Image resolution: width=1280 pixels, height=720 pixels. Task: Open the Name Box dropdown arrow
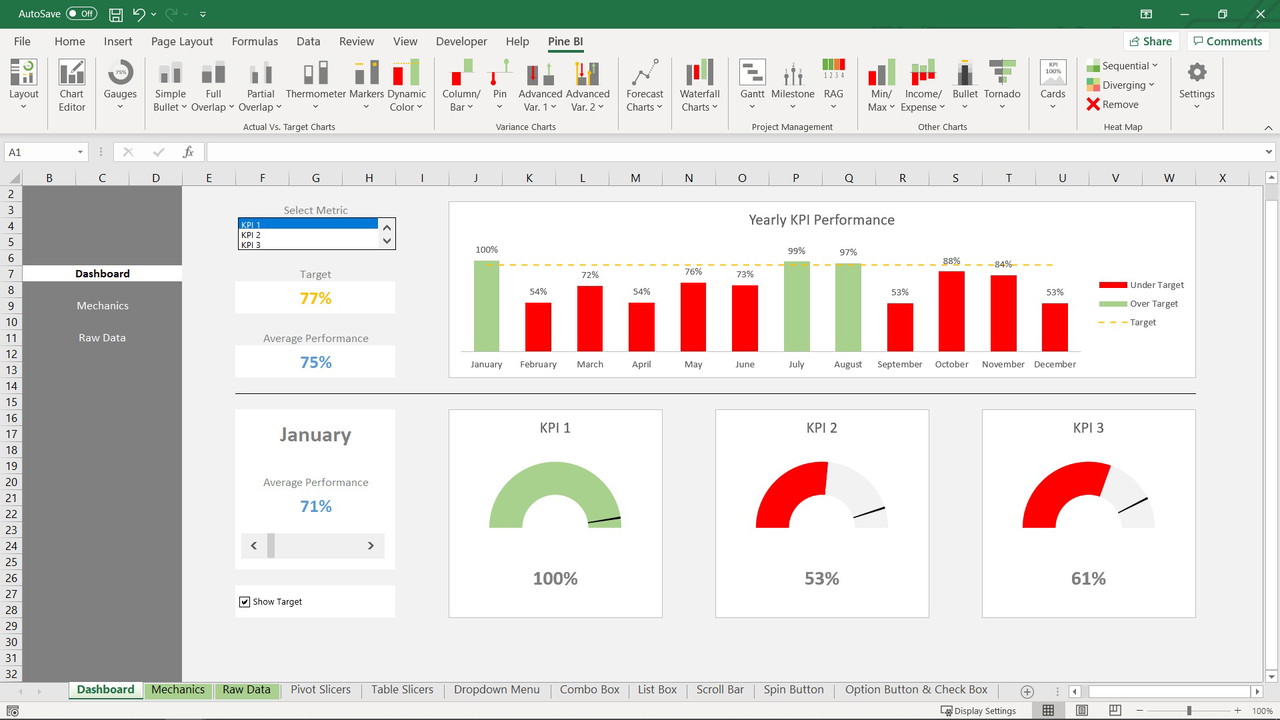tap(80, 152)
